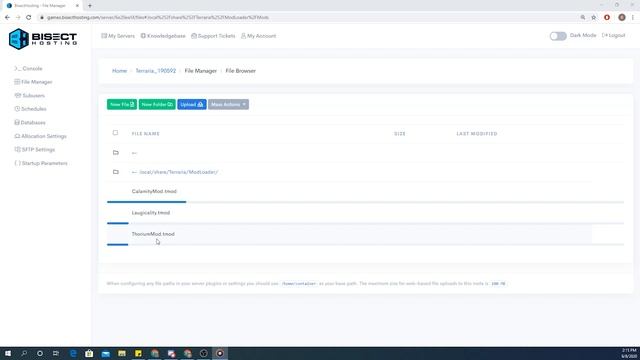This screenshot has height=360, width=640.
Task: Open Knowledgebase in the top menu
Action: tap(163, 36)
